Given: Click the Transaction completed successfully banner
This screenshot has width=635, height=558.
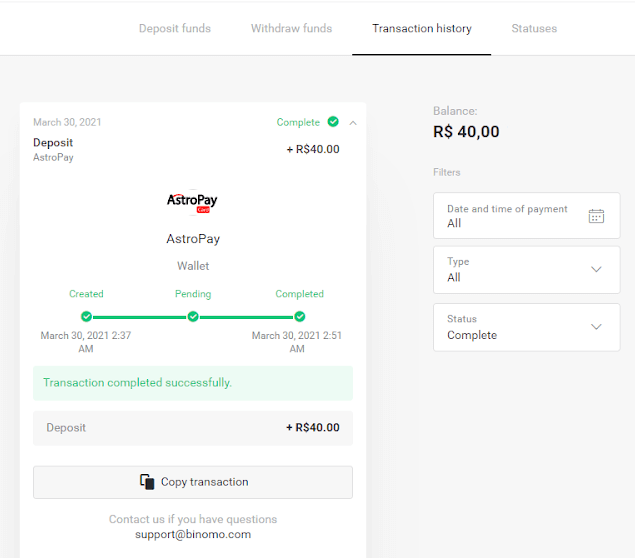Looking at the screenshot, I should (x=193, y=383).
